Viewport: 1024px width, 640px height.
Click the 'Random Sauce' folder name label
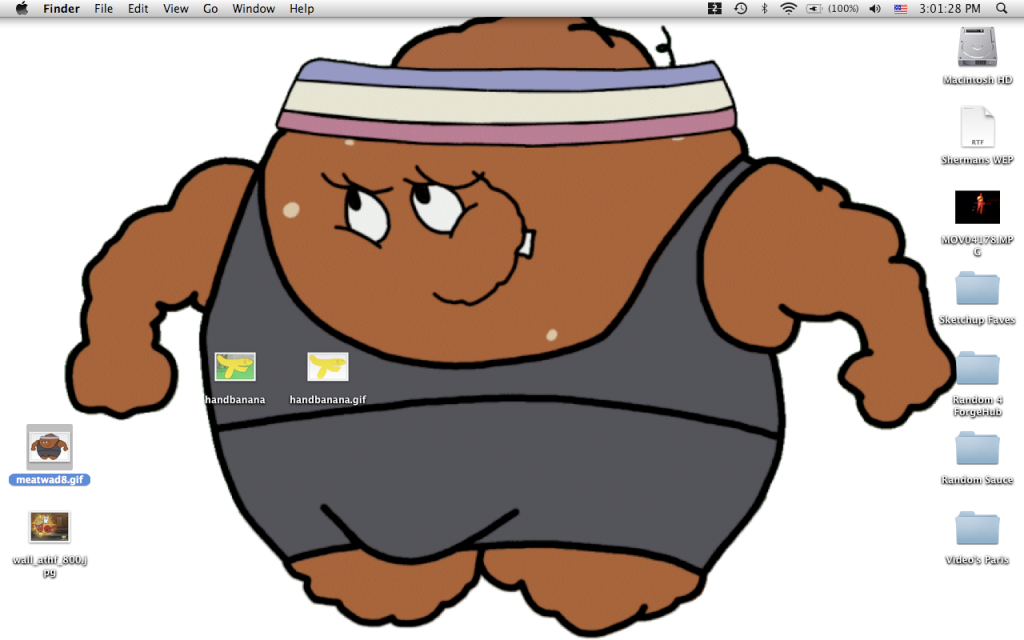[x=977, y=480]
